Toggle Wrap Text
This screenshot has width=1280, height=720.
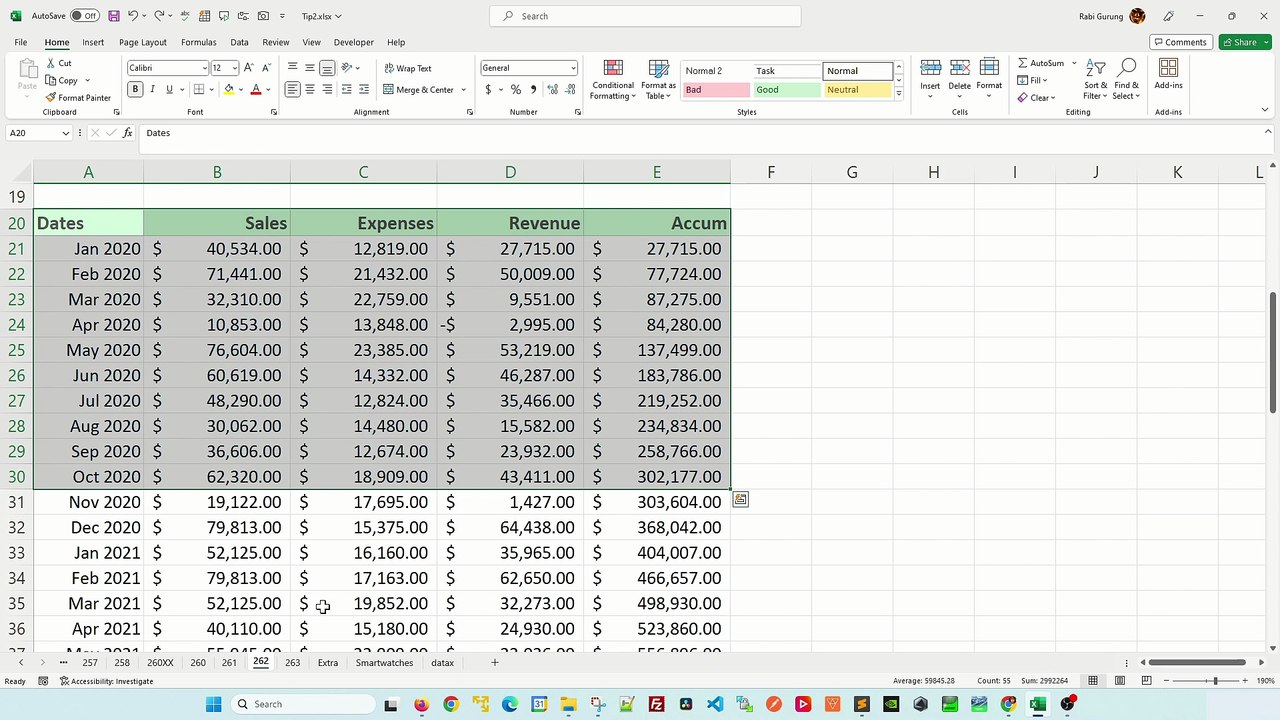pos(407,68)
